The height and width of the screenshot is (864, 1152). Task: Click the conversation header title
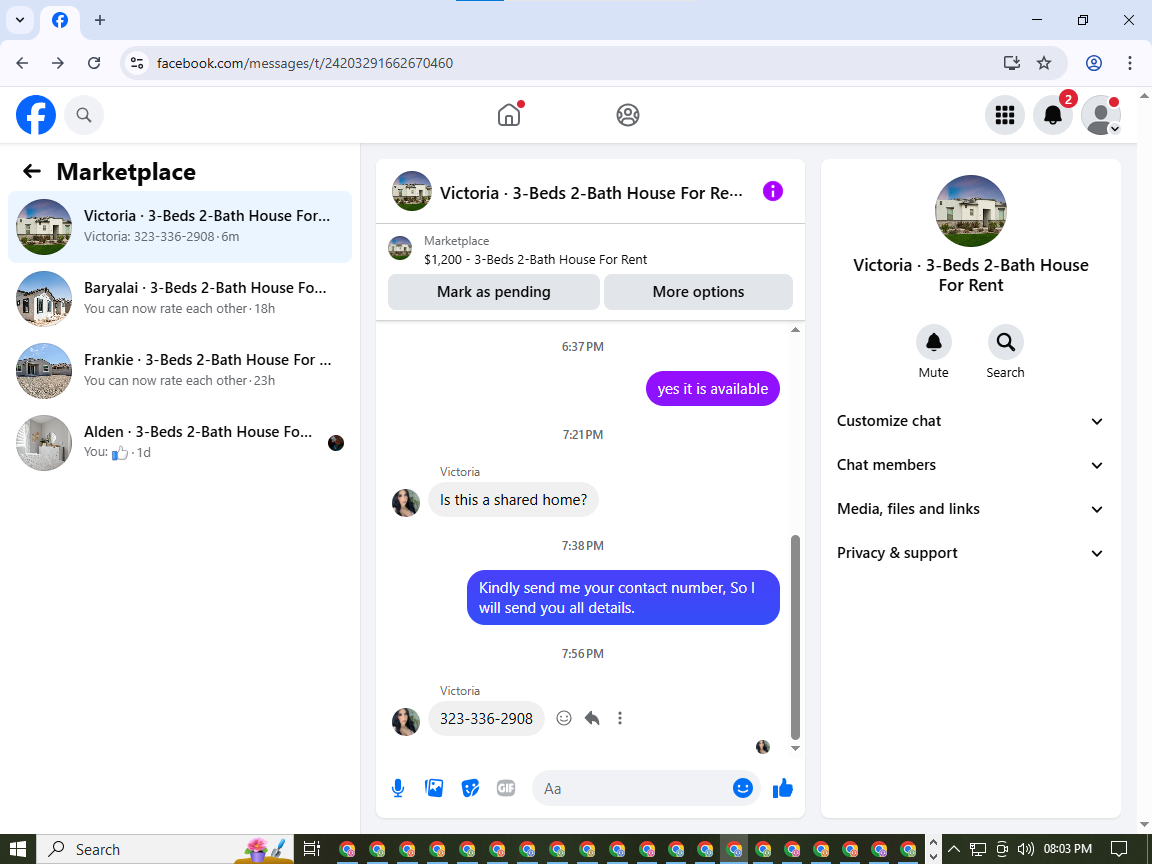pyautogui.click(x=591, y=193)
